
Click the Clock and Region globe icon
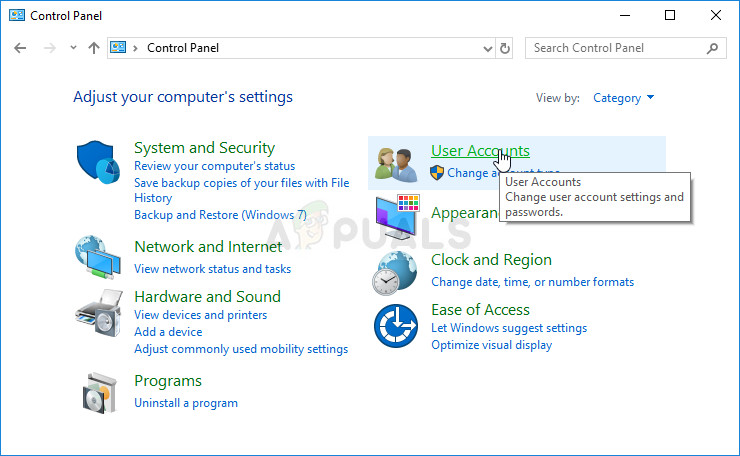click(395, 272)
